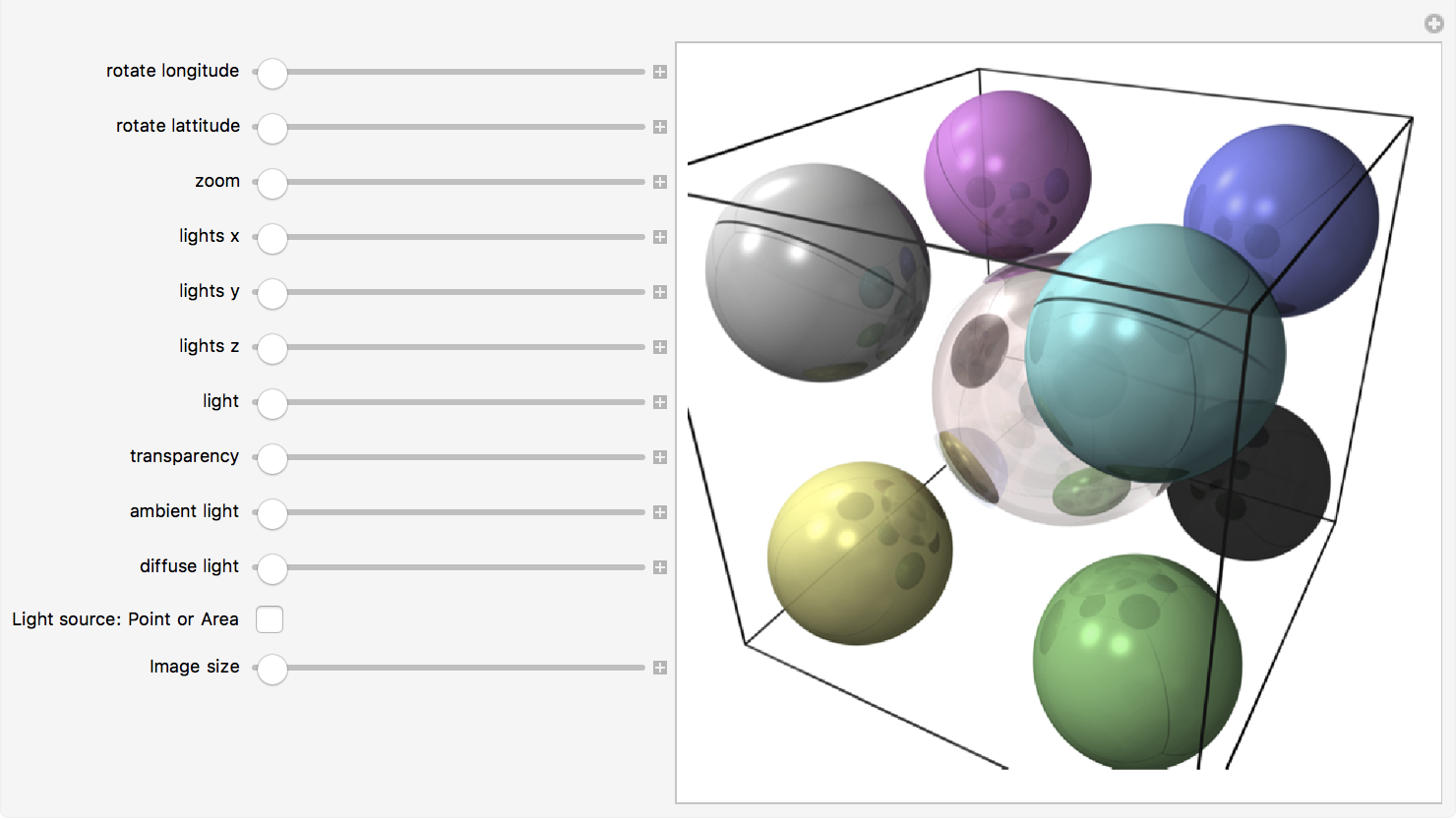Click plus icon next to transparency slider
Screen dimensions: 1456x820
coord(660,457)
